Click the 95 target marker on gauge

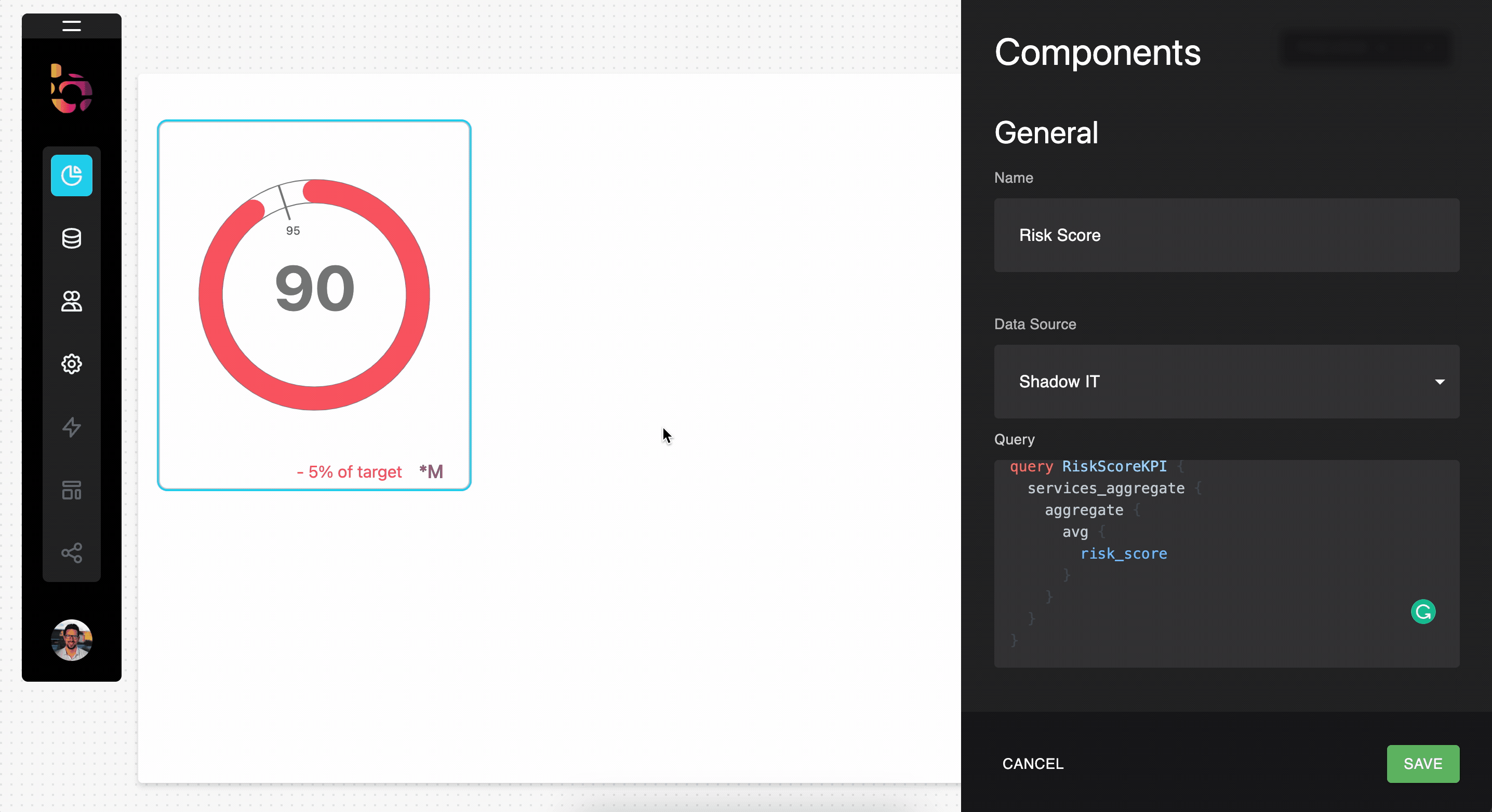(292, 231)
